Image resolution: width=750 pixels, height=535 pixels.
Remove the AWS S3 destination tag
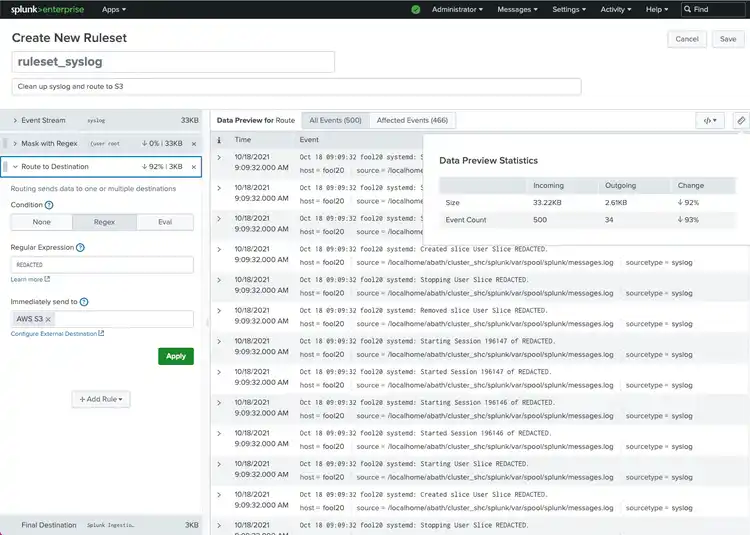[48, 319]
